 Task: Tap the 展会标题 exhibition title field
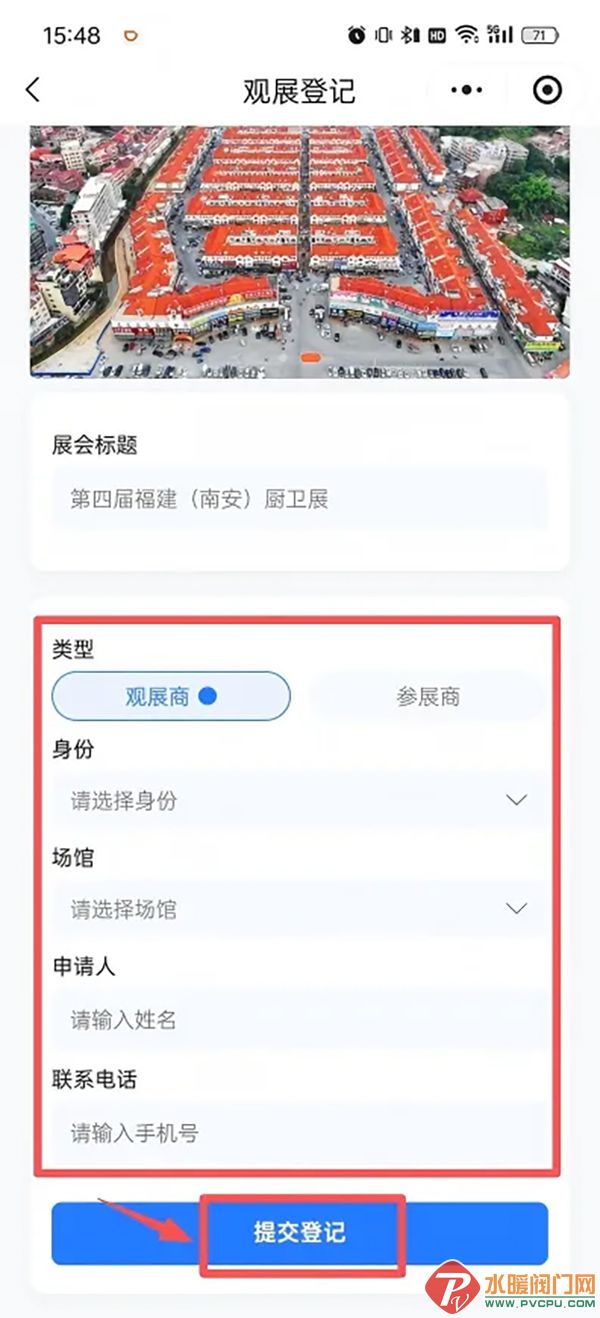299,499
